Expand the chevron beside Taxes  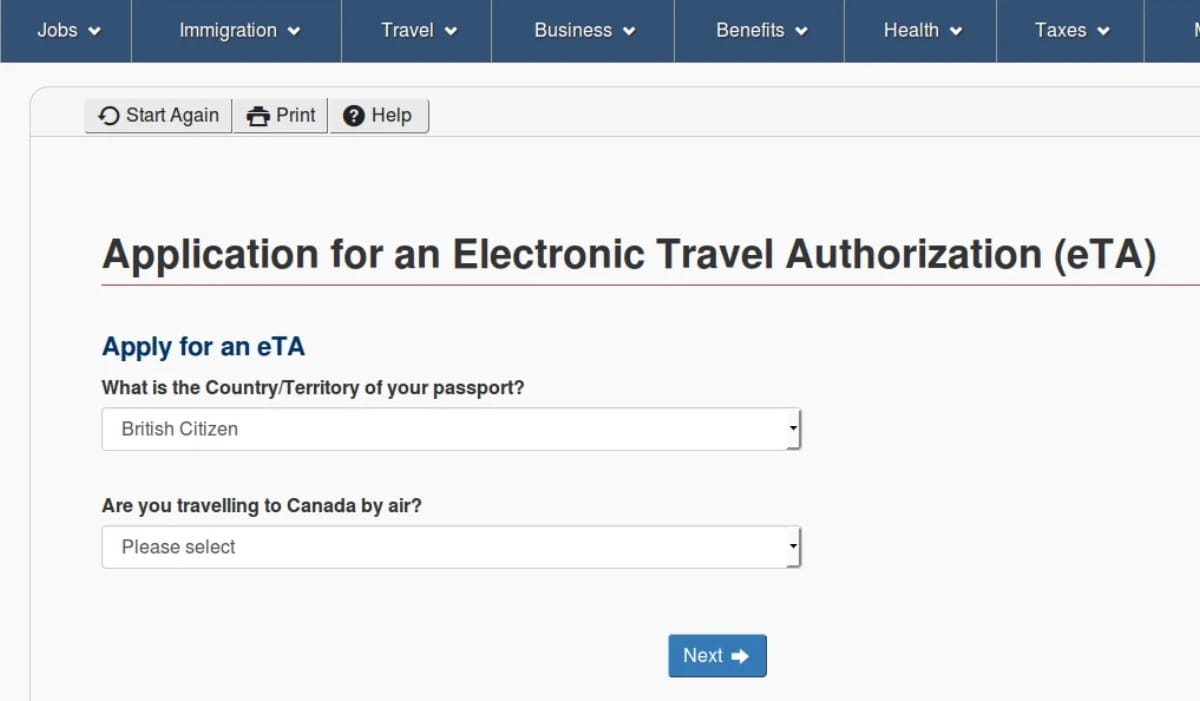(x=1104, y=31)
